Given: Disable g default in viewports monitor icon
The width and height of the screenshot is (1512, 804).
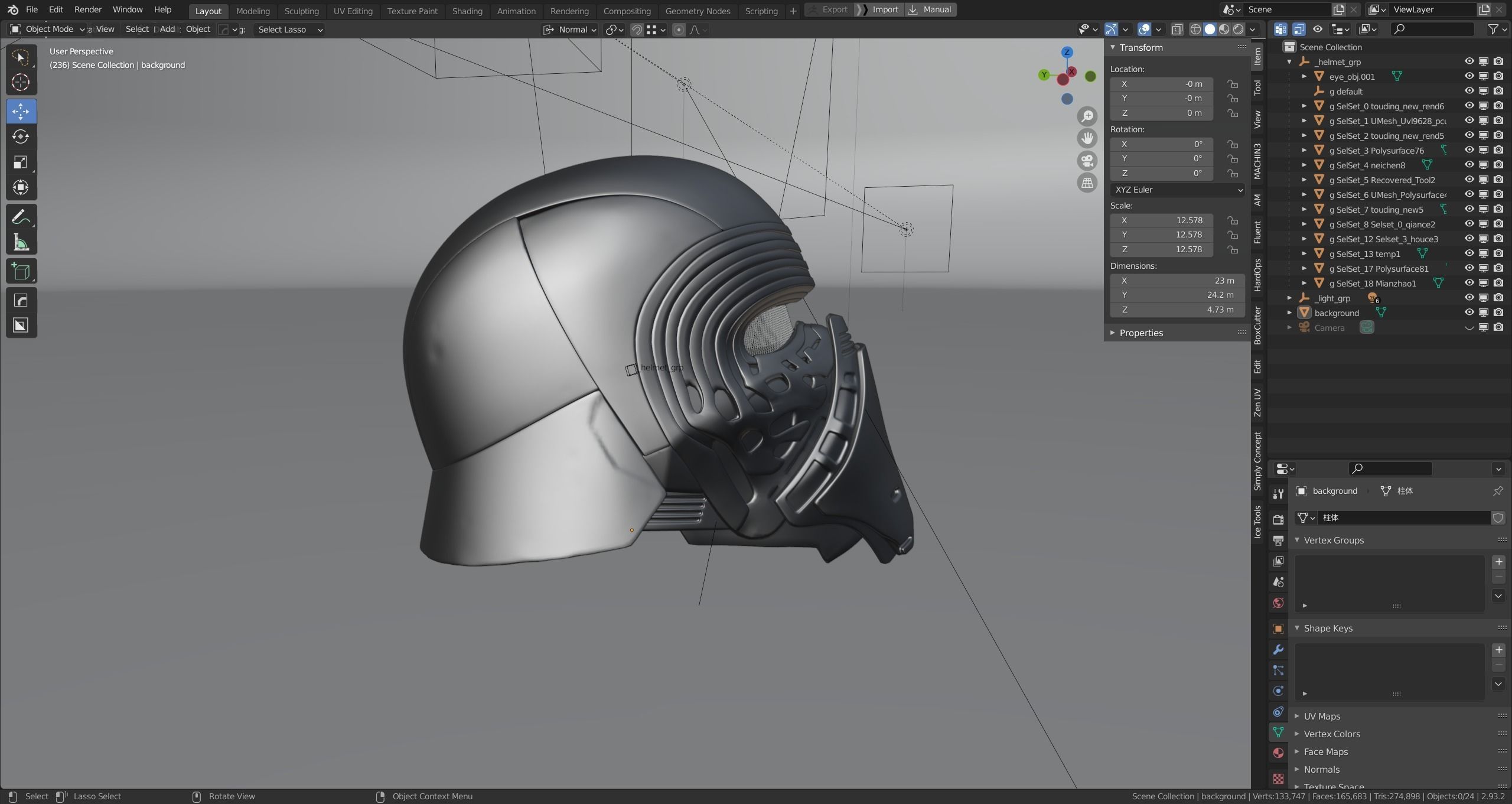Looking at the screenshot, I should pyautogui.click(x=1484, y=91).
